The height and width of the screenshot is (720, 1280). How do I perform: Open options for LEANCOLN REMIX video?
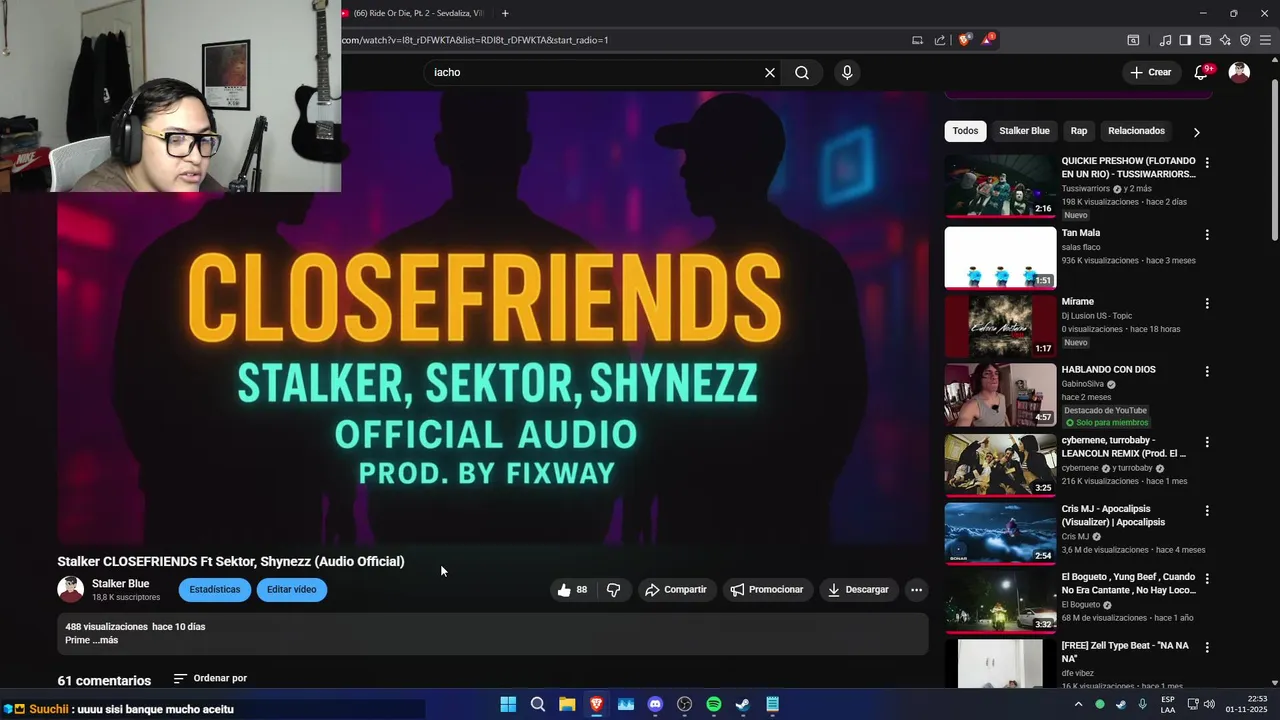1207,441
